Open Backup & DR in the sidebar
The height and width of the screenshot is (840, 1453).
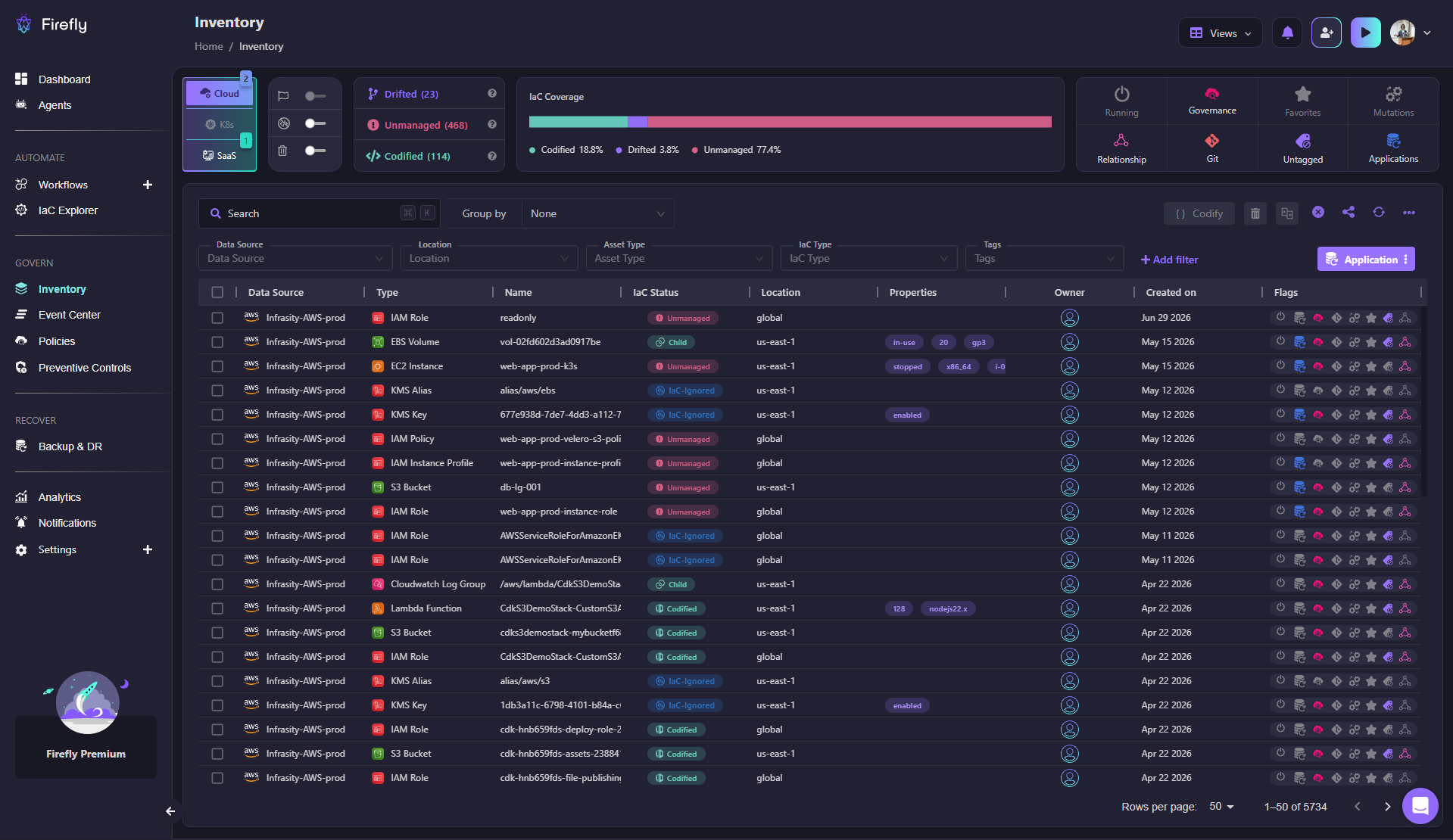coord(70,446)
